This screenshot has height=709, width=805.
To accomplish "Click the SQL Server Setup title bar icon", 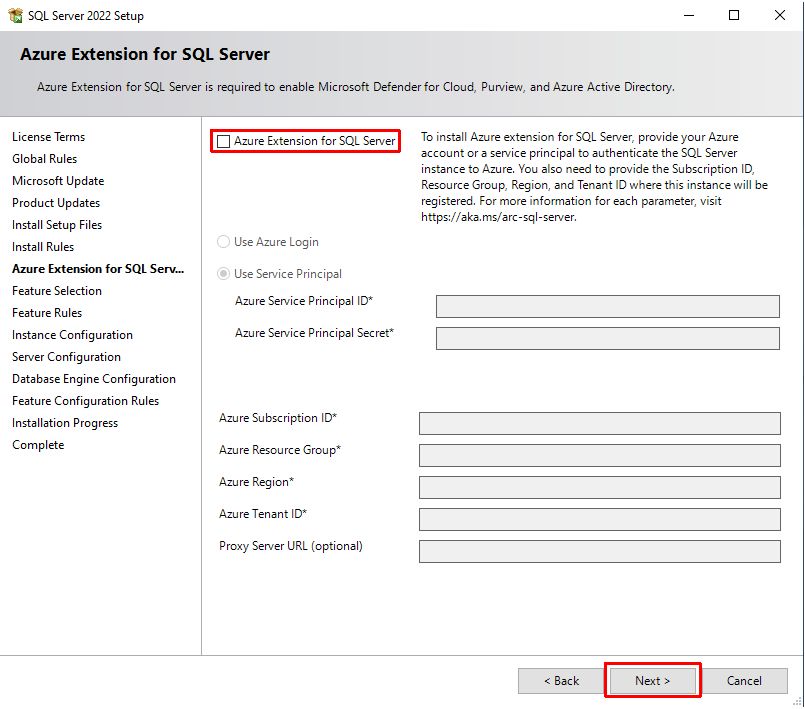I will [15, 15].
